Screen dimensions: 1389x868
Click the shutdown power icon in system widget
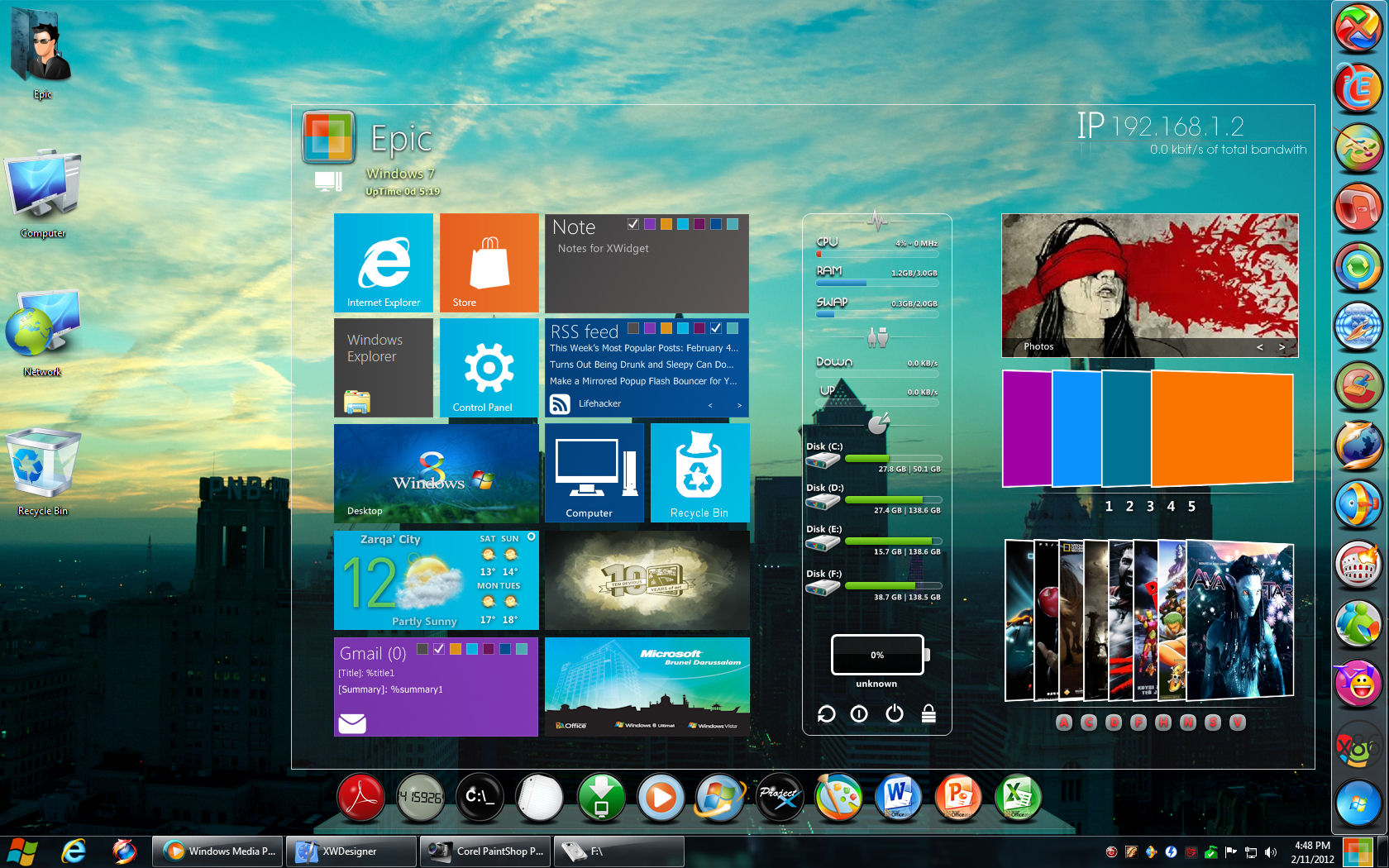(895, 713)
